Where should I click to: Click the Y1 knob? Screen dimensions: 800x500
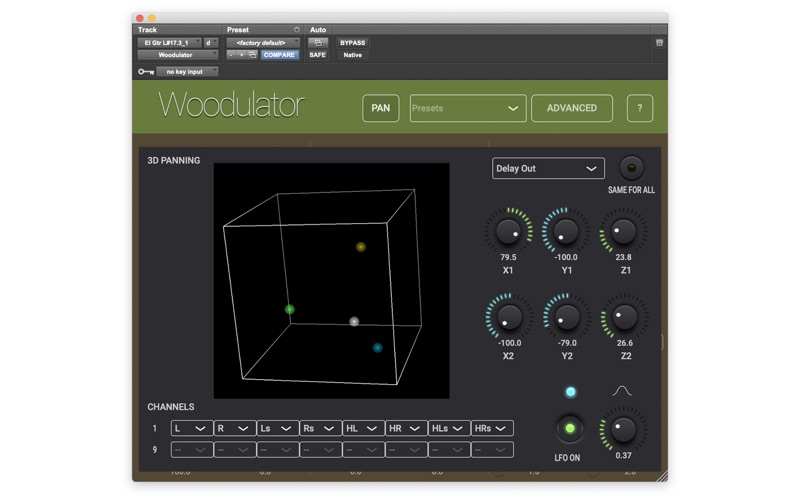(566, 232)
